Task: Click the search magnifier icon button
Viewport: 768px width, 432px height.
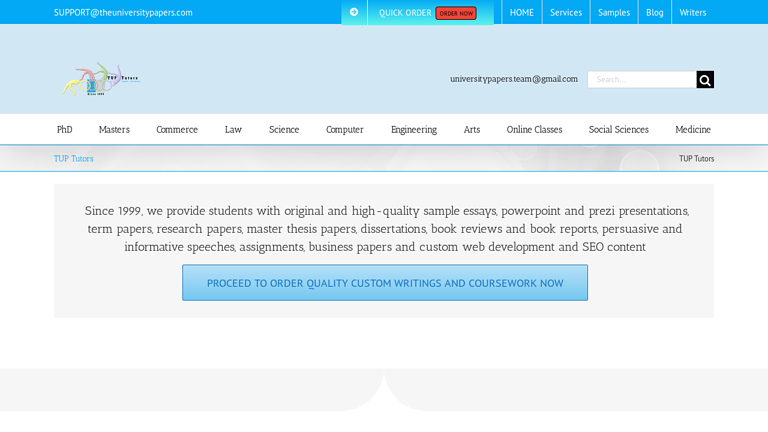Action: pos(705,80)
